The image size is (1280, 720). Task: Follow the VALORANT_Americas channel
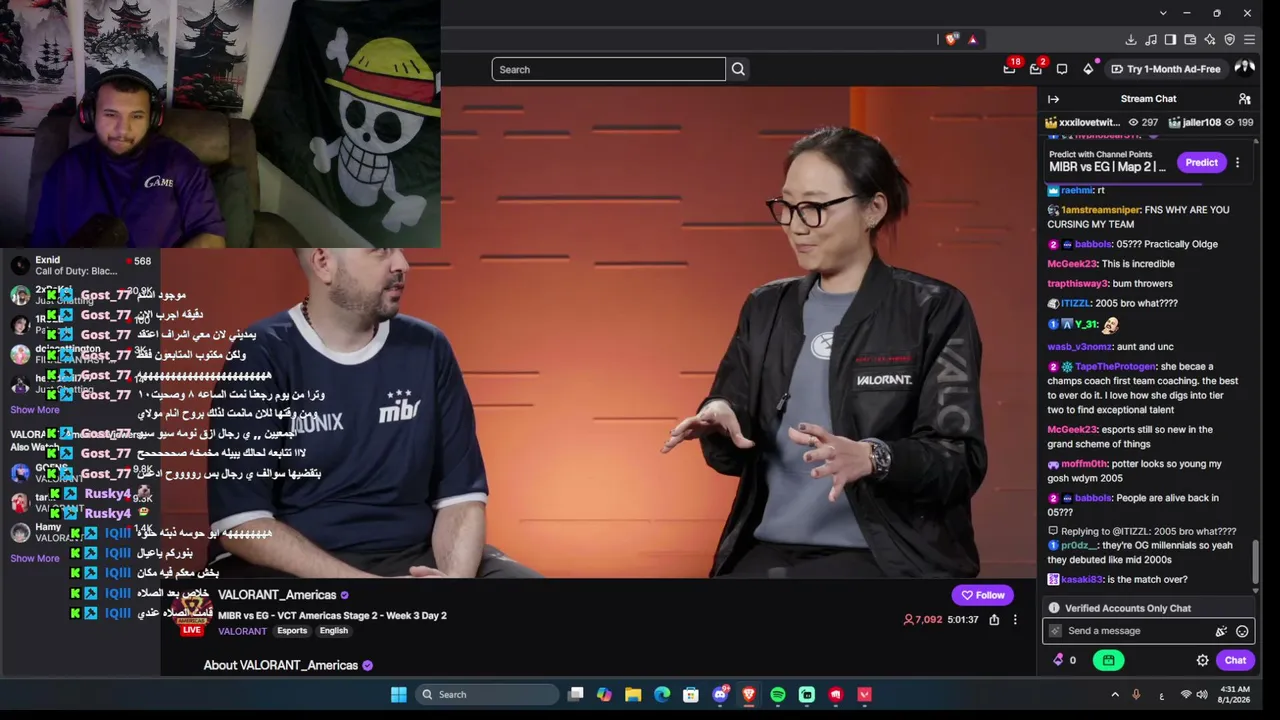(982, 595)
